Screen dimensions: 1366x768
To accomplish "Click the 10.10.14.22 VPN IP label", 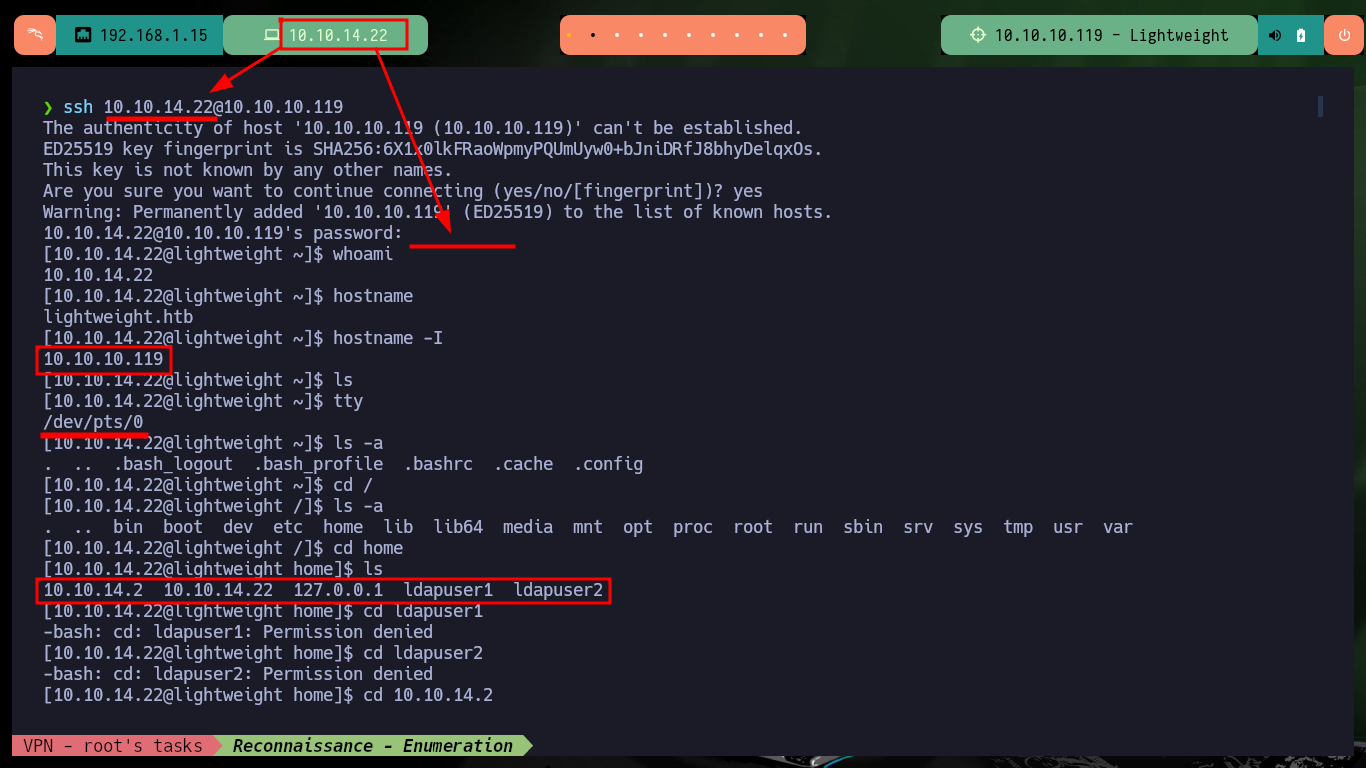I will 338,35.
